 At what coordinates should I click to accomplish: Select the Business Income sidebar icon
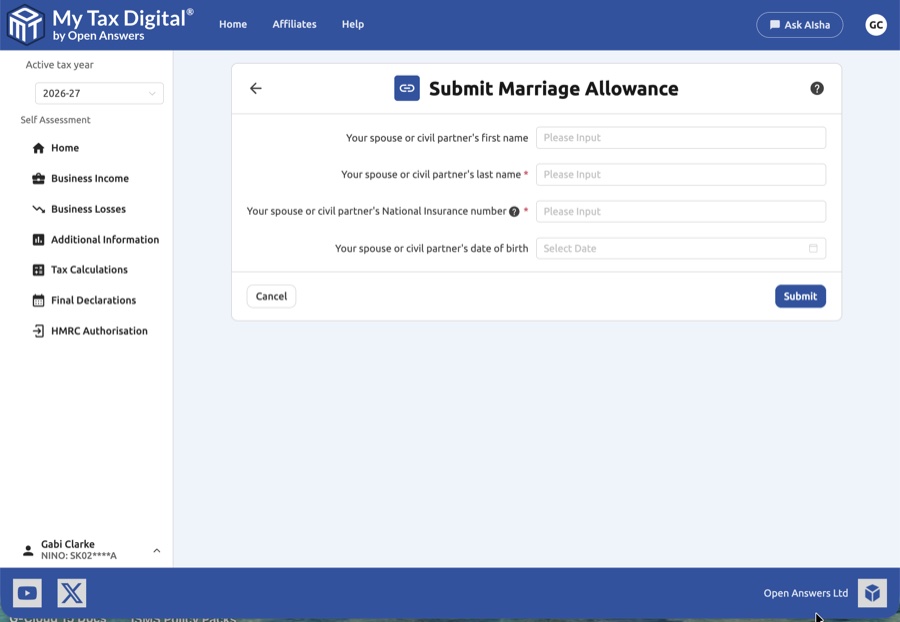point(38,178)
